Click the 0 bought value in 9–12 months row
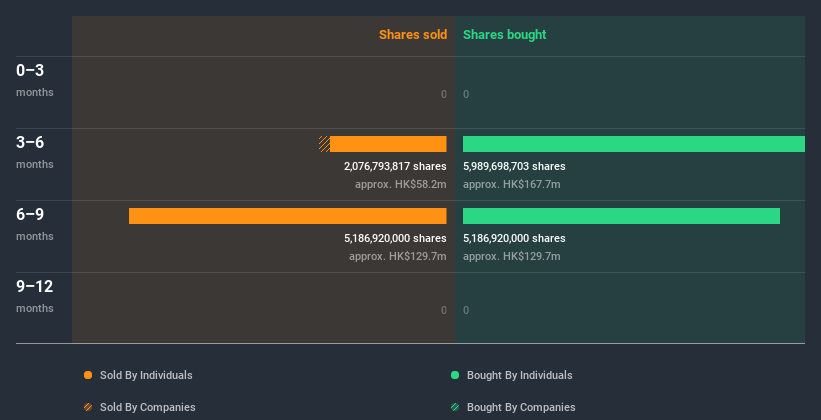 pos(466,310)
